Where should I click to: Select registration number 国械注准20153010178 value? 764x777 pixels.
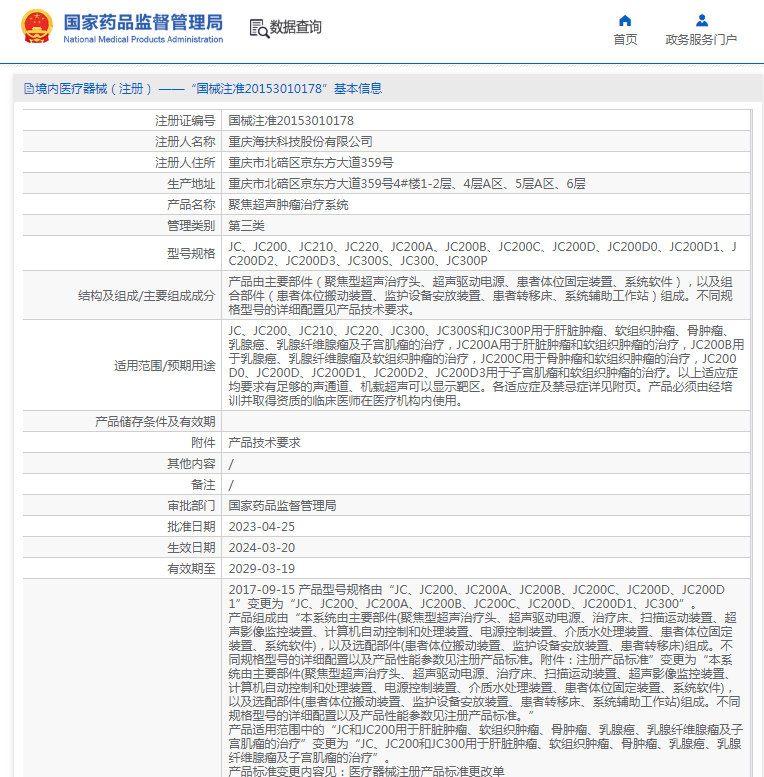(291, 120)
